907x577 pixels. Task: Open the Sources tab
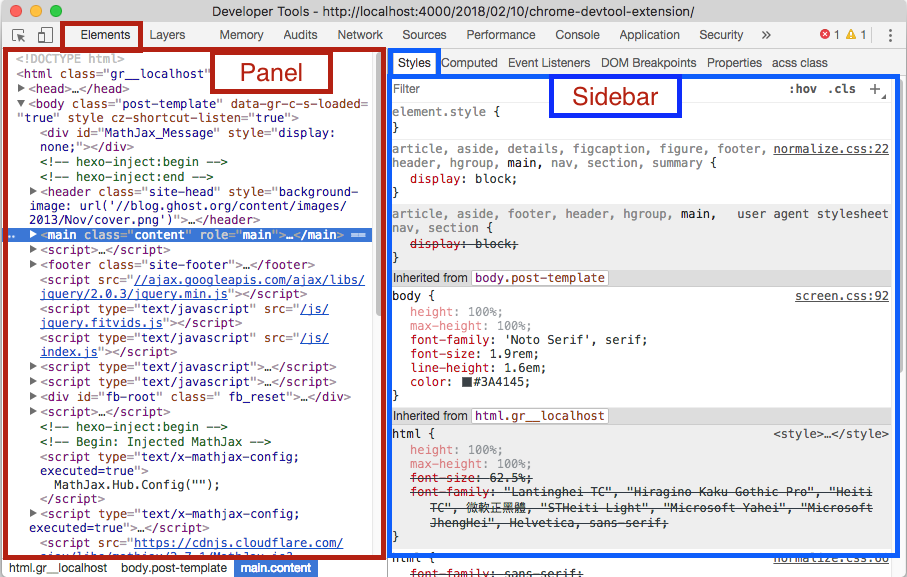[x=424, y=35]
